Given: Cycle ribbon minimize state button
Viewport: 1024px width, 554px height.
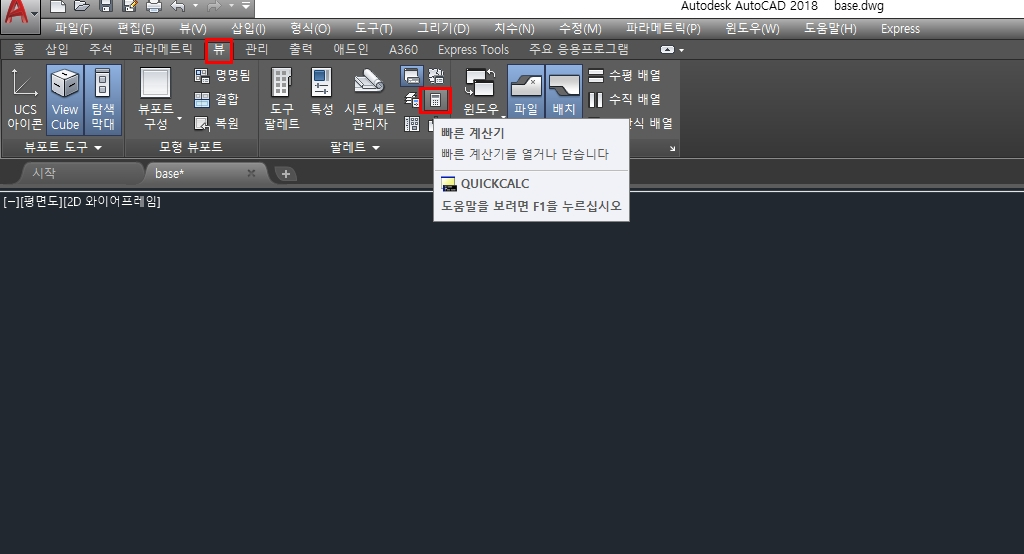Looking at the screenshot, I should [667, 50].
